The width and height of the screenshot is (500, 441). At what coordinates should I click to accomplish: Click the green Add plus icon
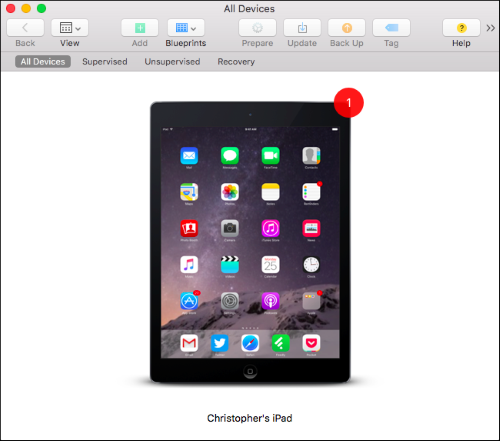click(x=140, y=28)
